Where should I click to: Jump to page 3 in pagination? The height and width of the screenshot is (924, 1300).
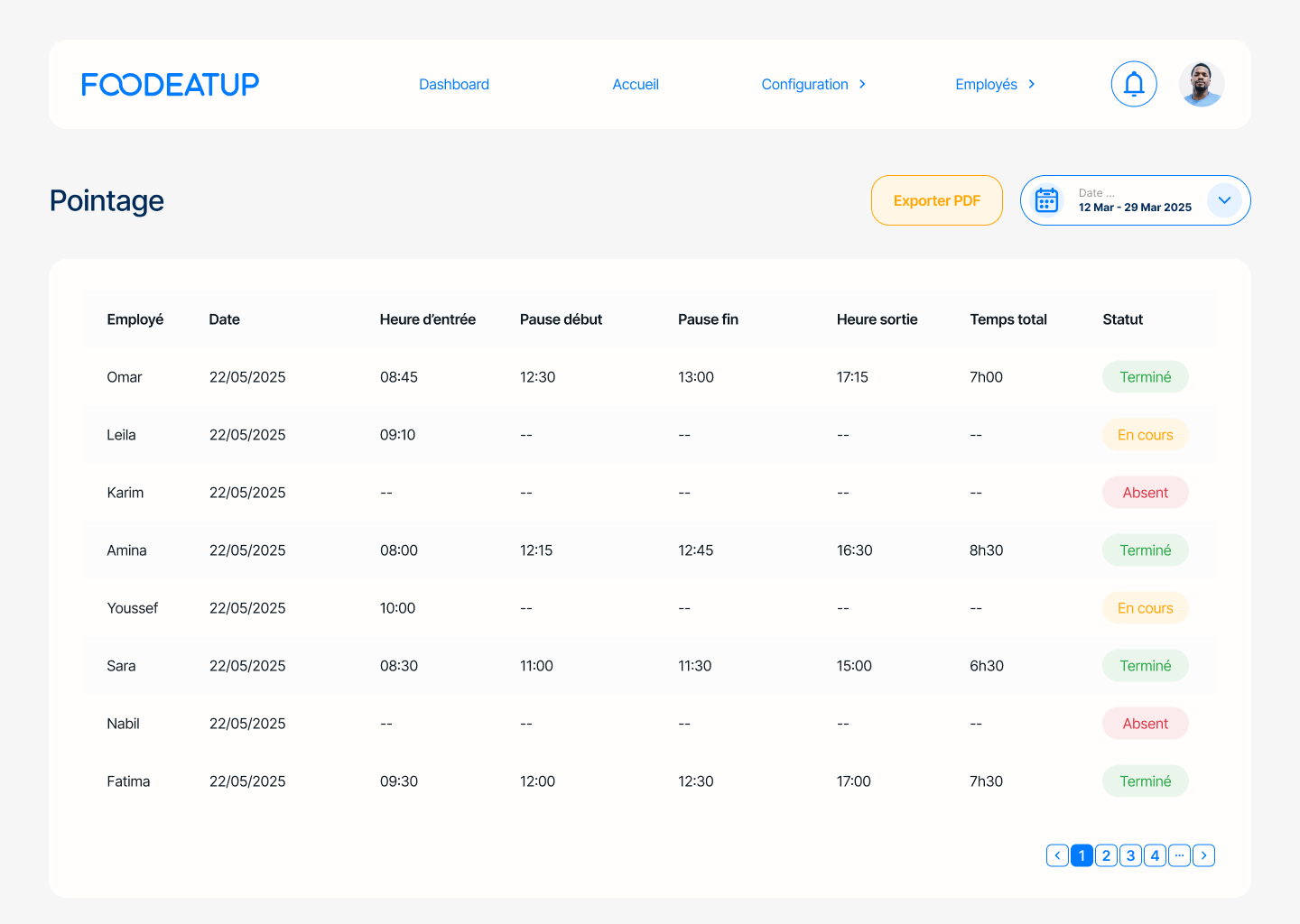1130,855
